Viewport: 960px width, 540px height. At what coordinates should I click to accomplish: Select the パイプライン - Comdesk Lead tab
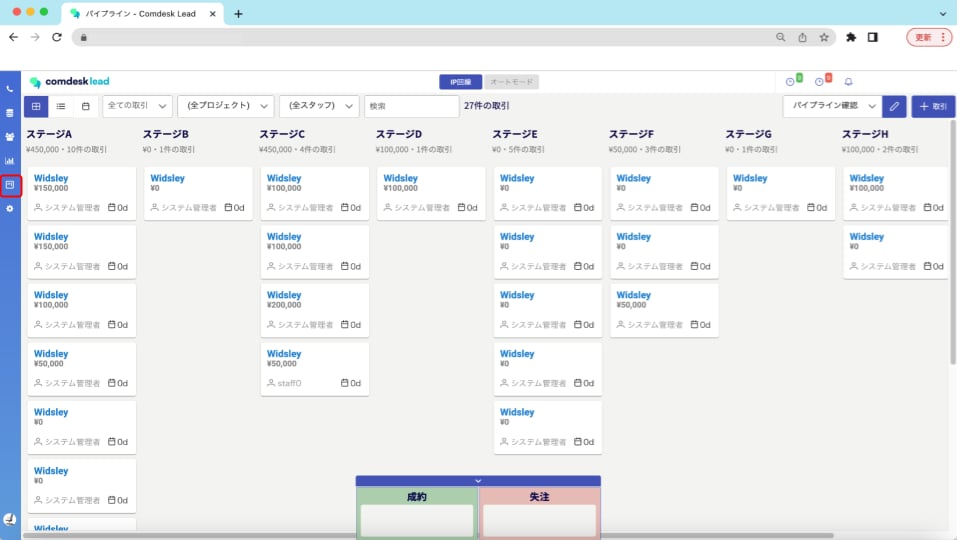[141, 13]
